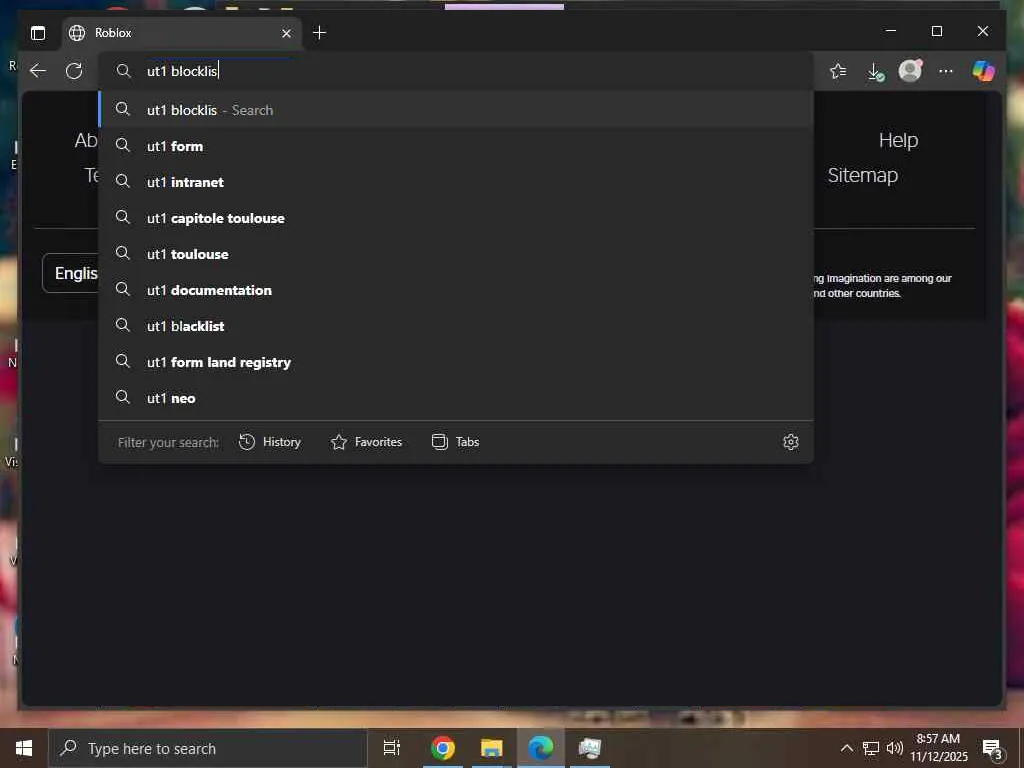Reload the page with refresh icon
1024x768 pixels.
tap(74, 71)
